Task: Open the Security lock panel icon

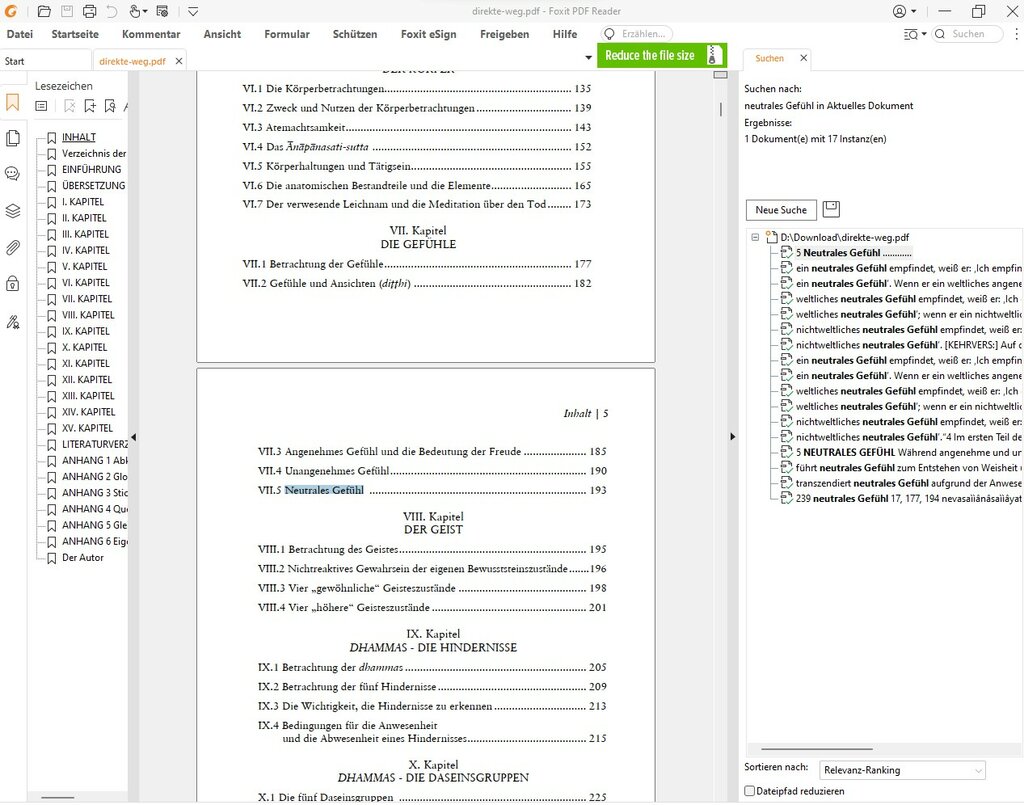Action: tap(12, 283)
